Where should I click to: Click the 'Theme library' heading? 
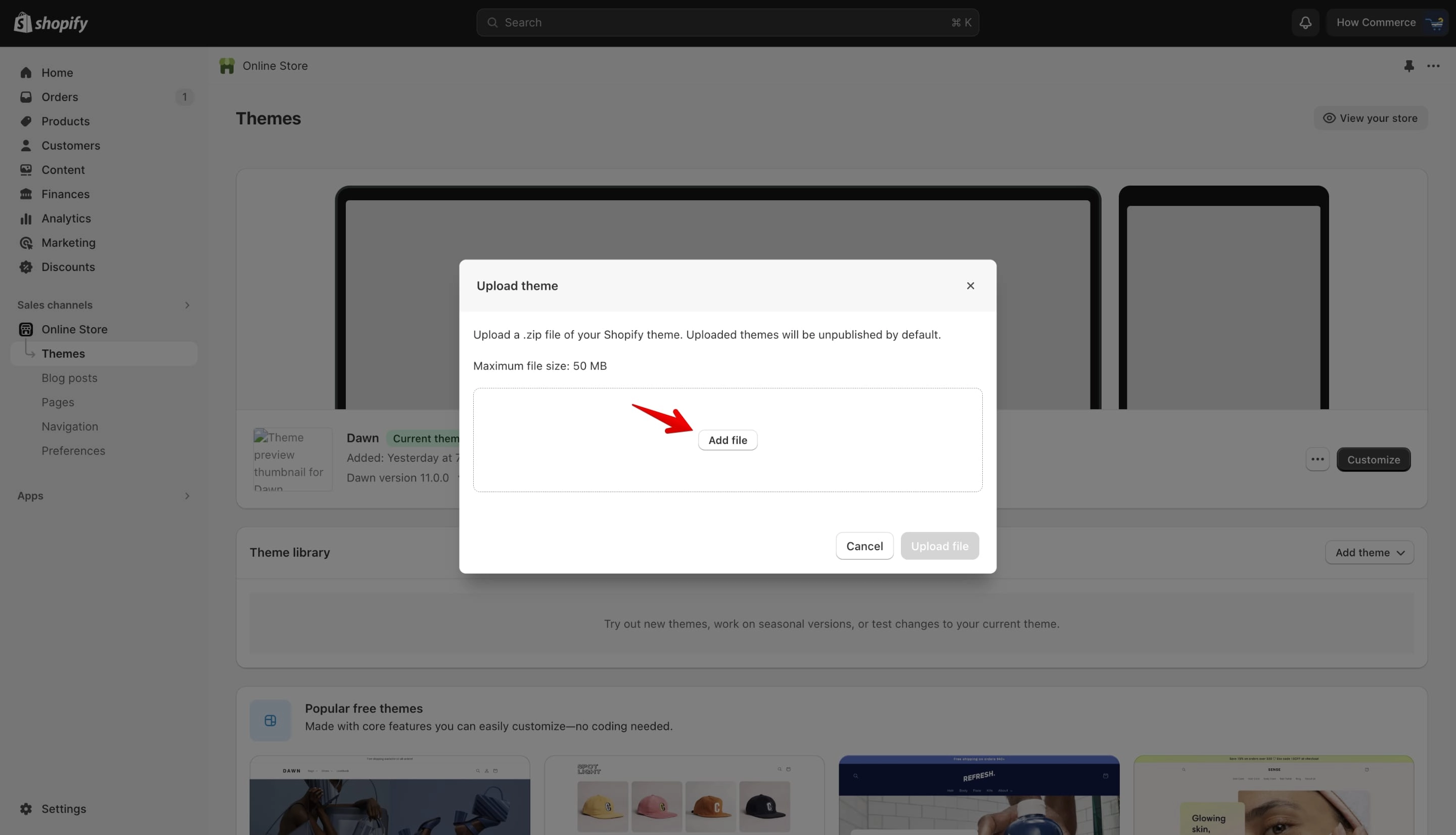pyautogui.click(x=290, y=552)
